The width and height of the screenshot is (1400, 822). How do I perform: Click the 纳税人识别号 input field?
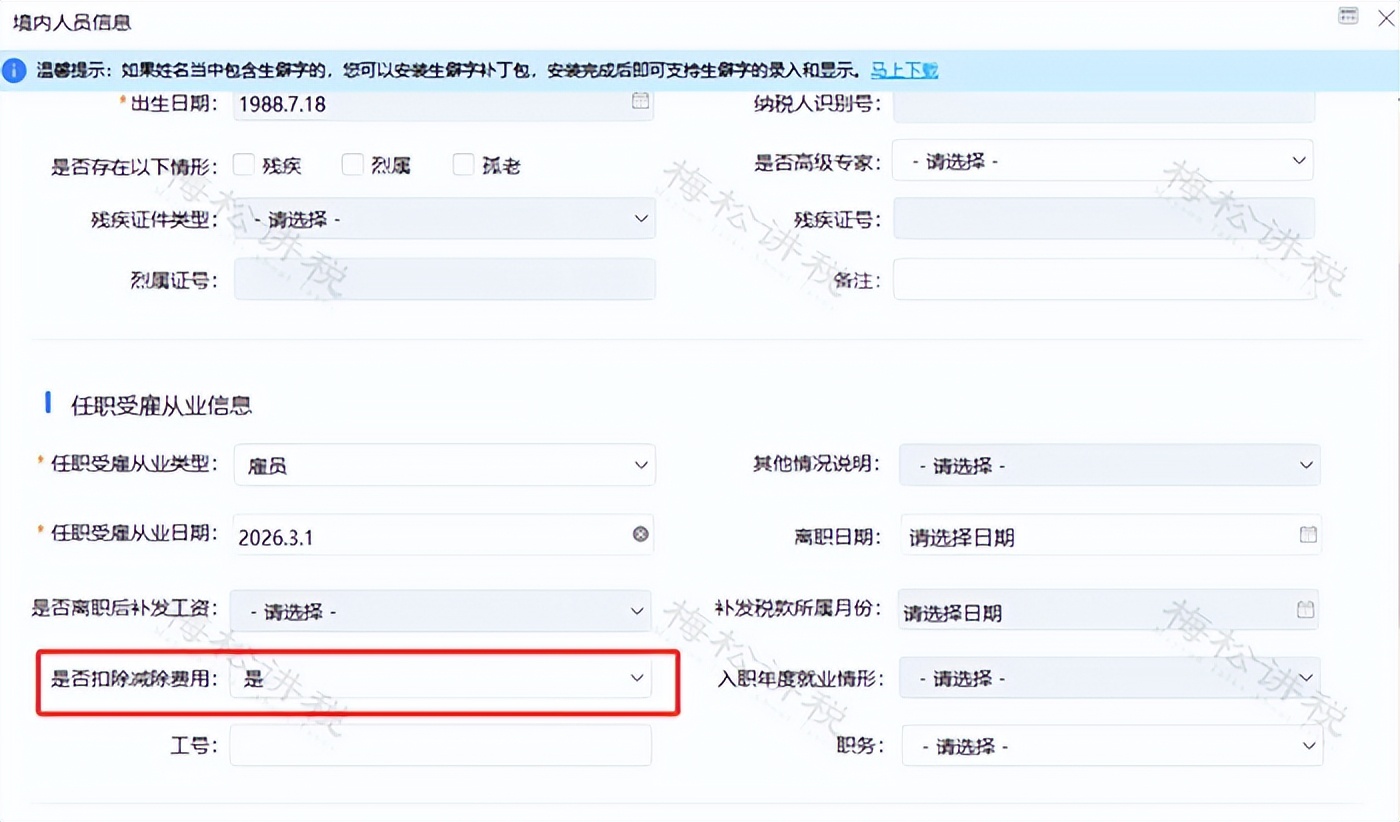(x=1100, y=103)
